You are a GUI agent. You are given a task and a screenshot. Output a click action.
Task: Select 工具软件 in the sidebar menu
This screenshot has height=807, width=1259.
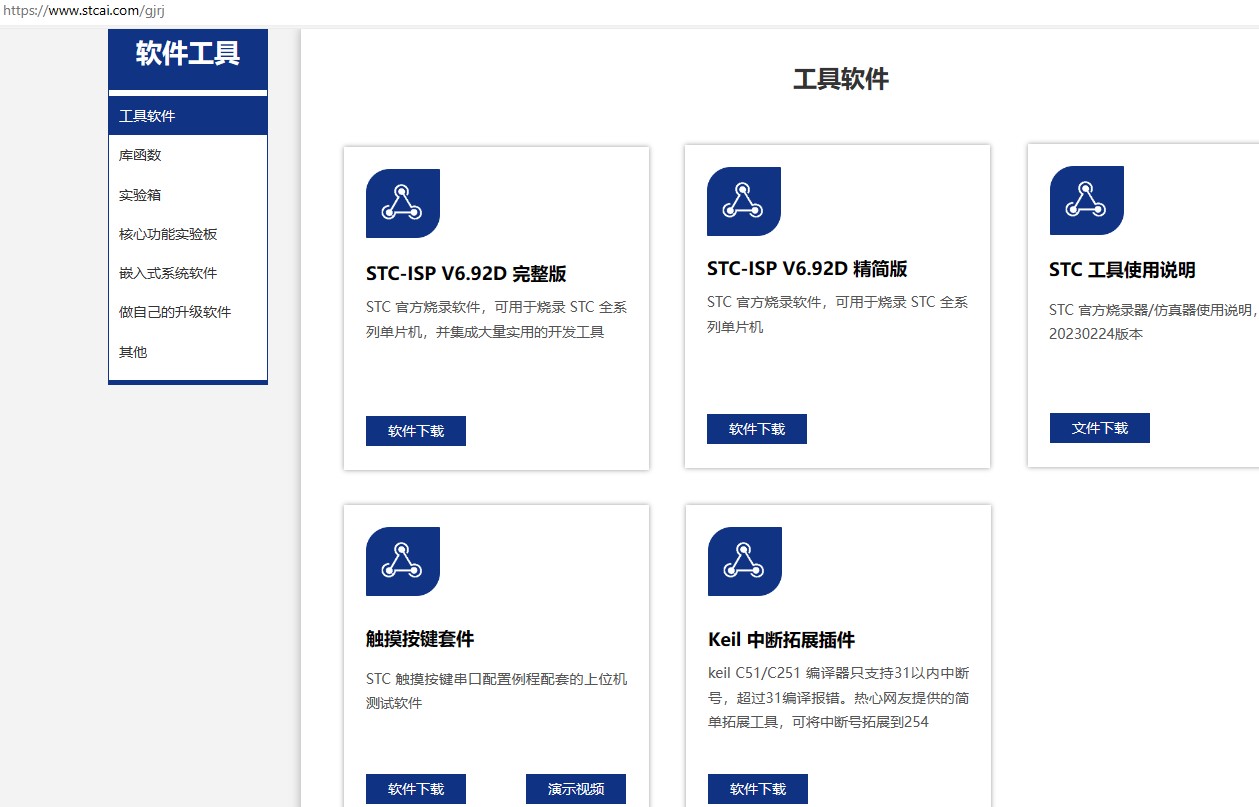pos(188,116)
